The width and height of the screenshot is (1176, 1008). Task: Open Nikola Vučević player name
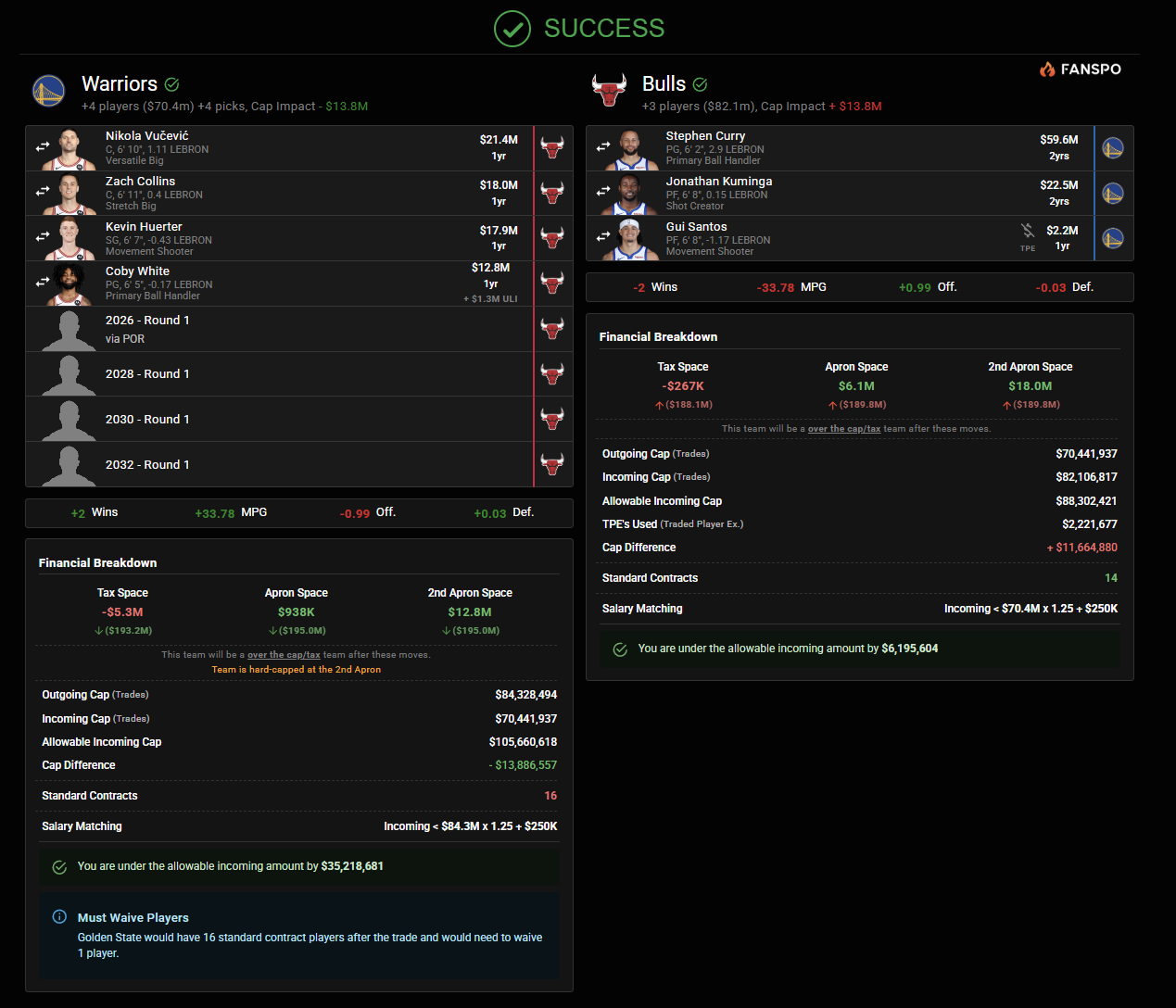(146, 135)
